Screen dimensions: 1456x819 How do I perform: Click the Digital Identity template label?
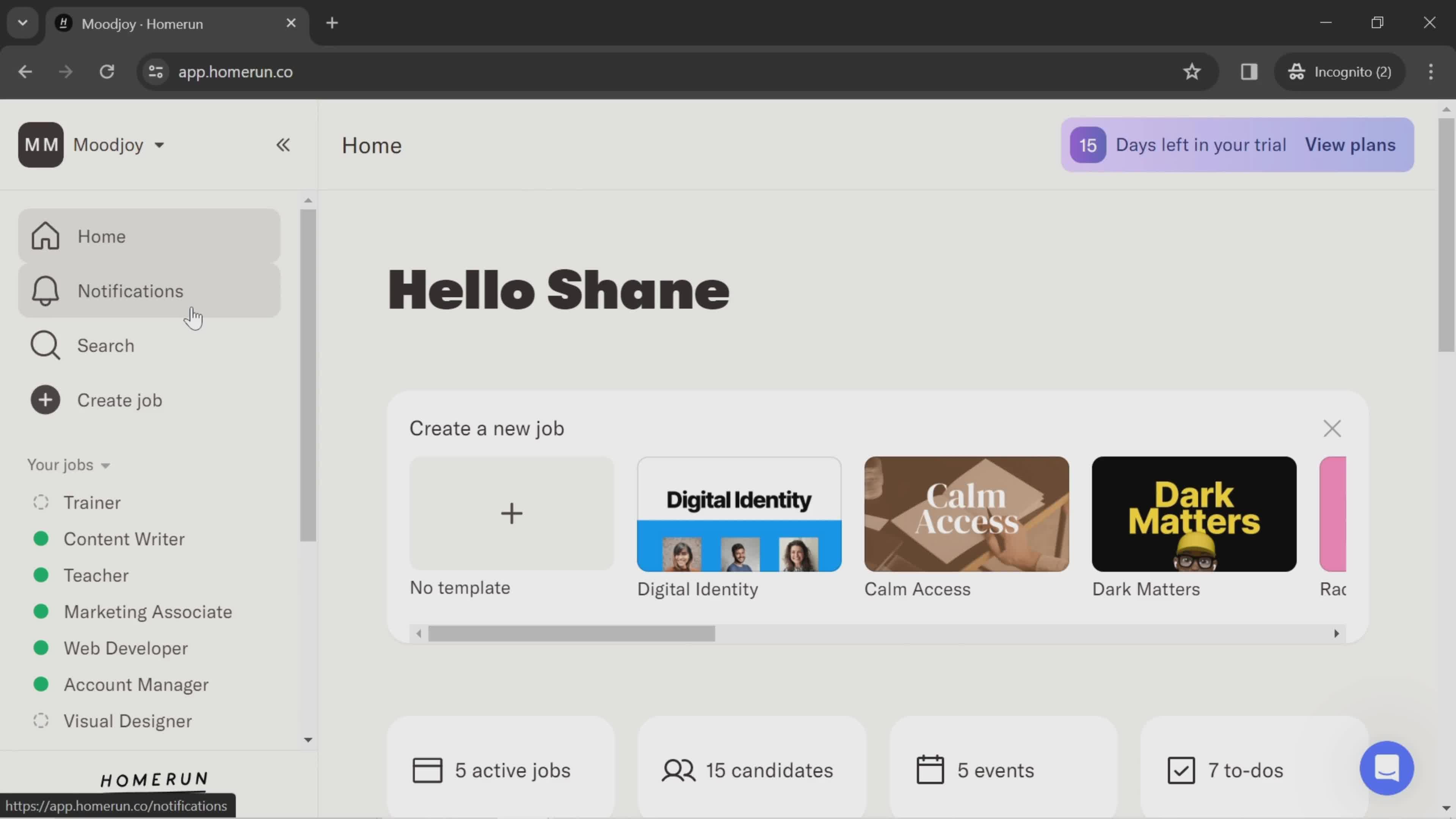pos(698,589)
